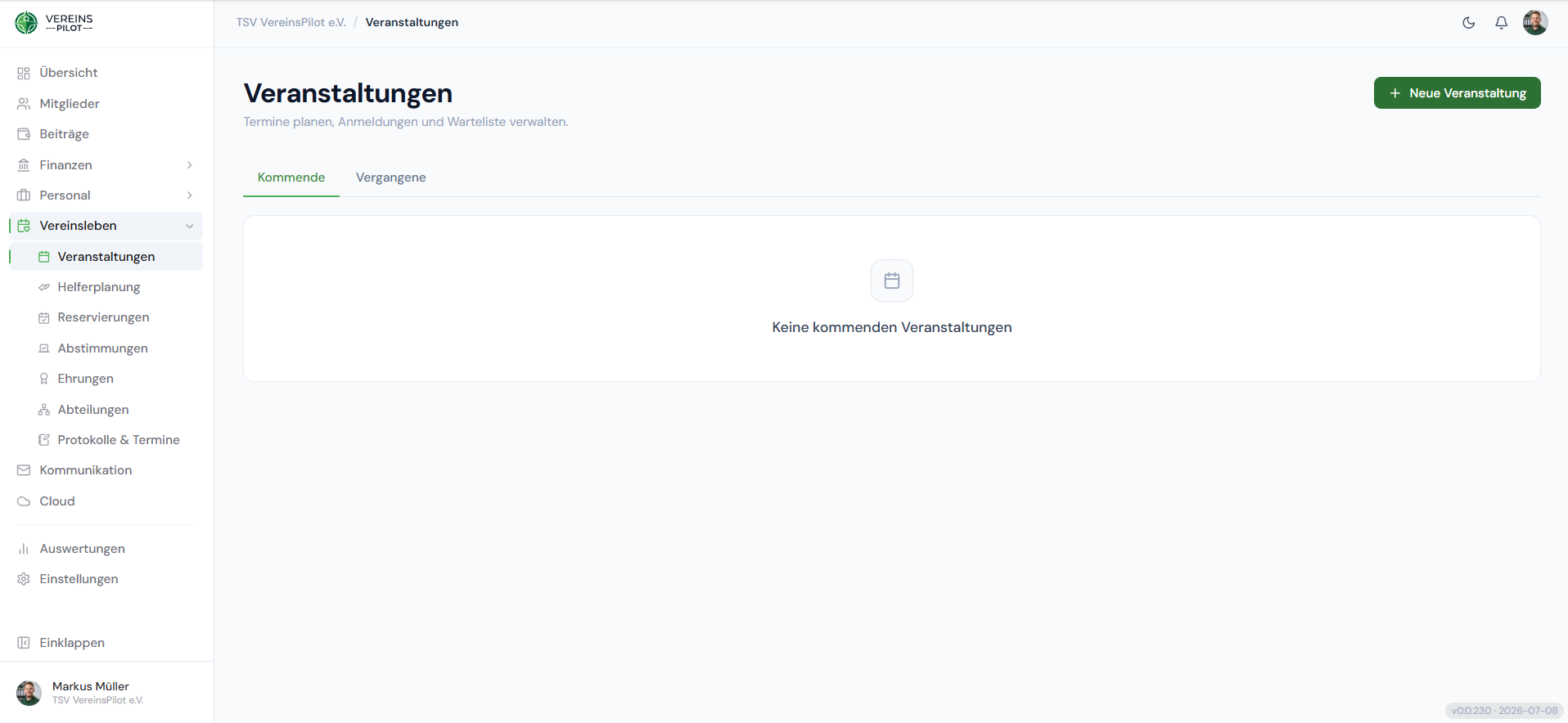Click the Übersicht dashboard icon
This screenshot has height=723, width=1568.
(24, 74)
